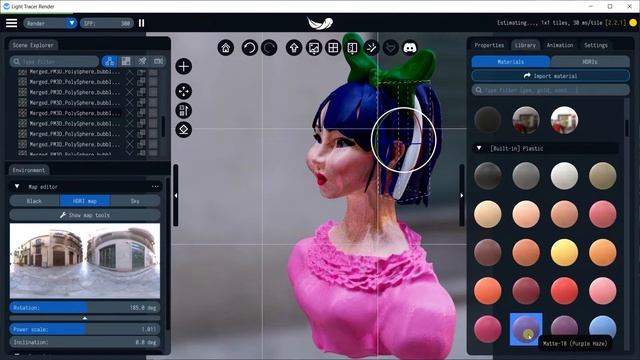Image resolution: width=640 pixels, height=360 pixels.
Task: Click the Power scale slider
Action: pyautogui.click(x=85, y=329)
